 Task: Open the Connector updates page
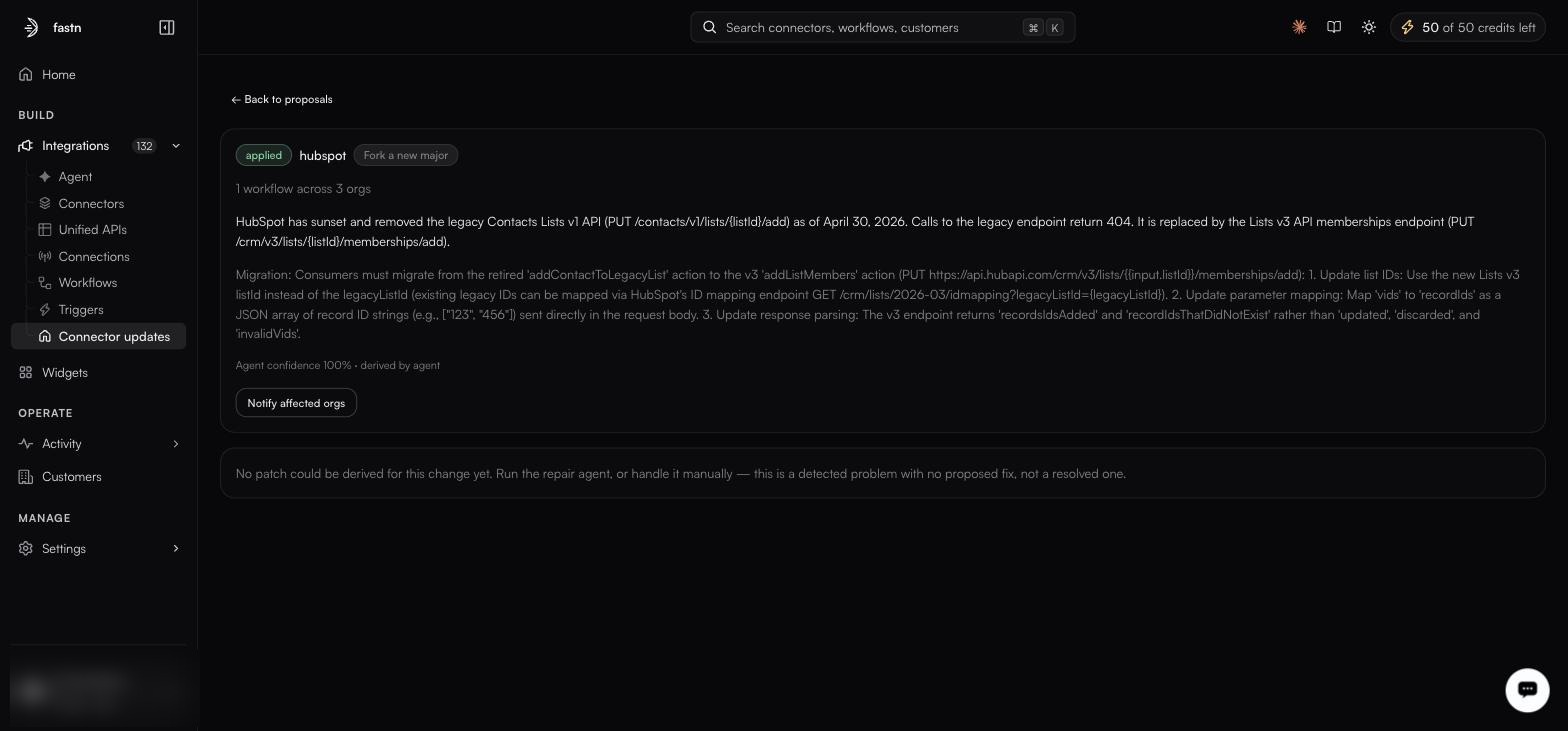99,337
